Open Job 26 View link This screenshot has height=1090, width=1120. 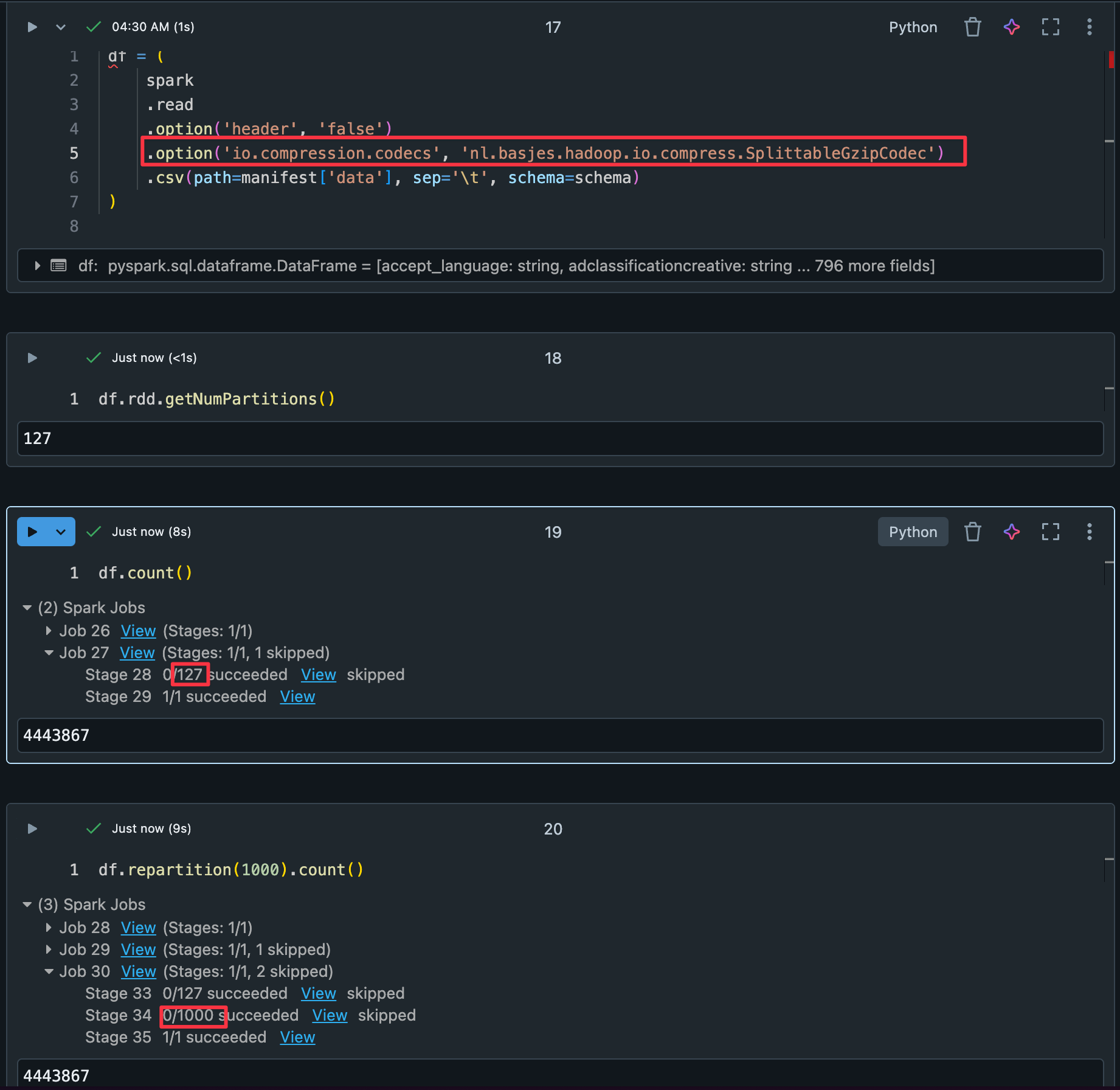click(x=138, y=631)
